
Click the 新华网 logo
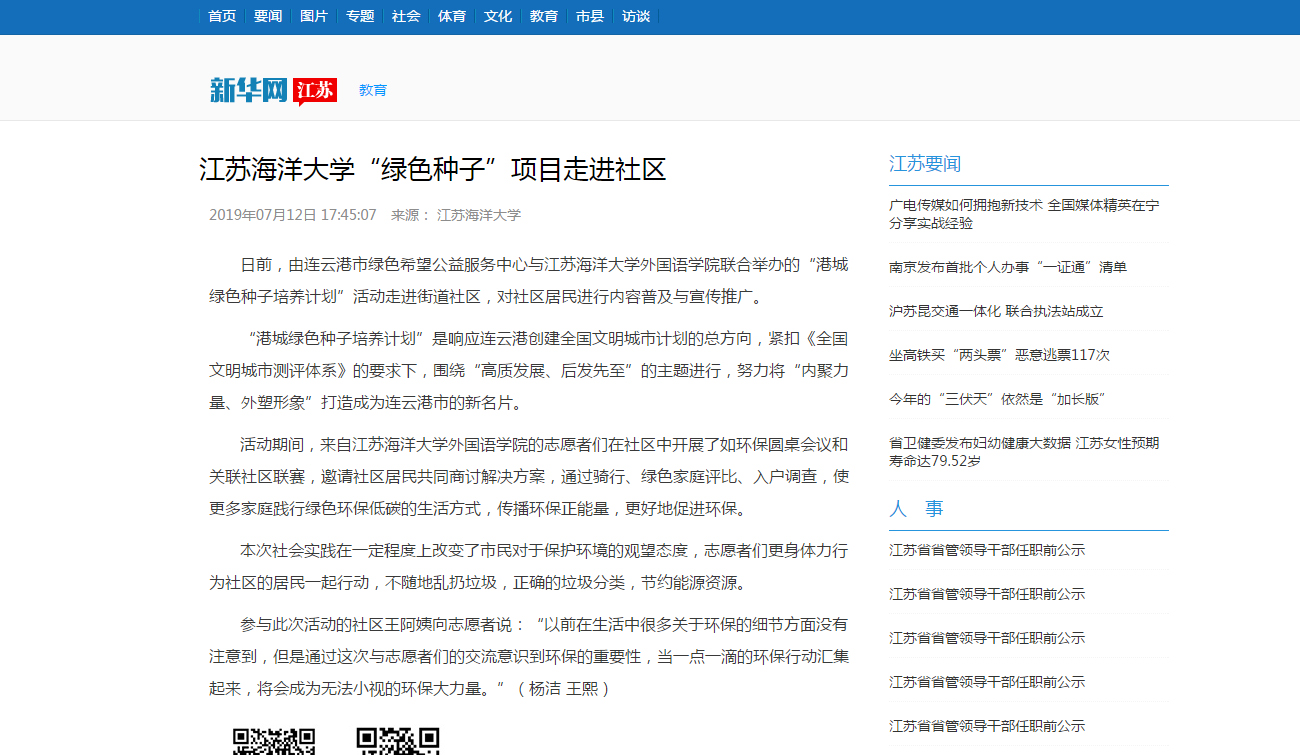pos(248,90)
